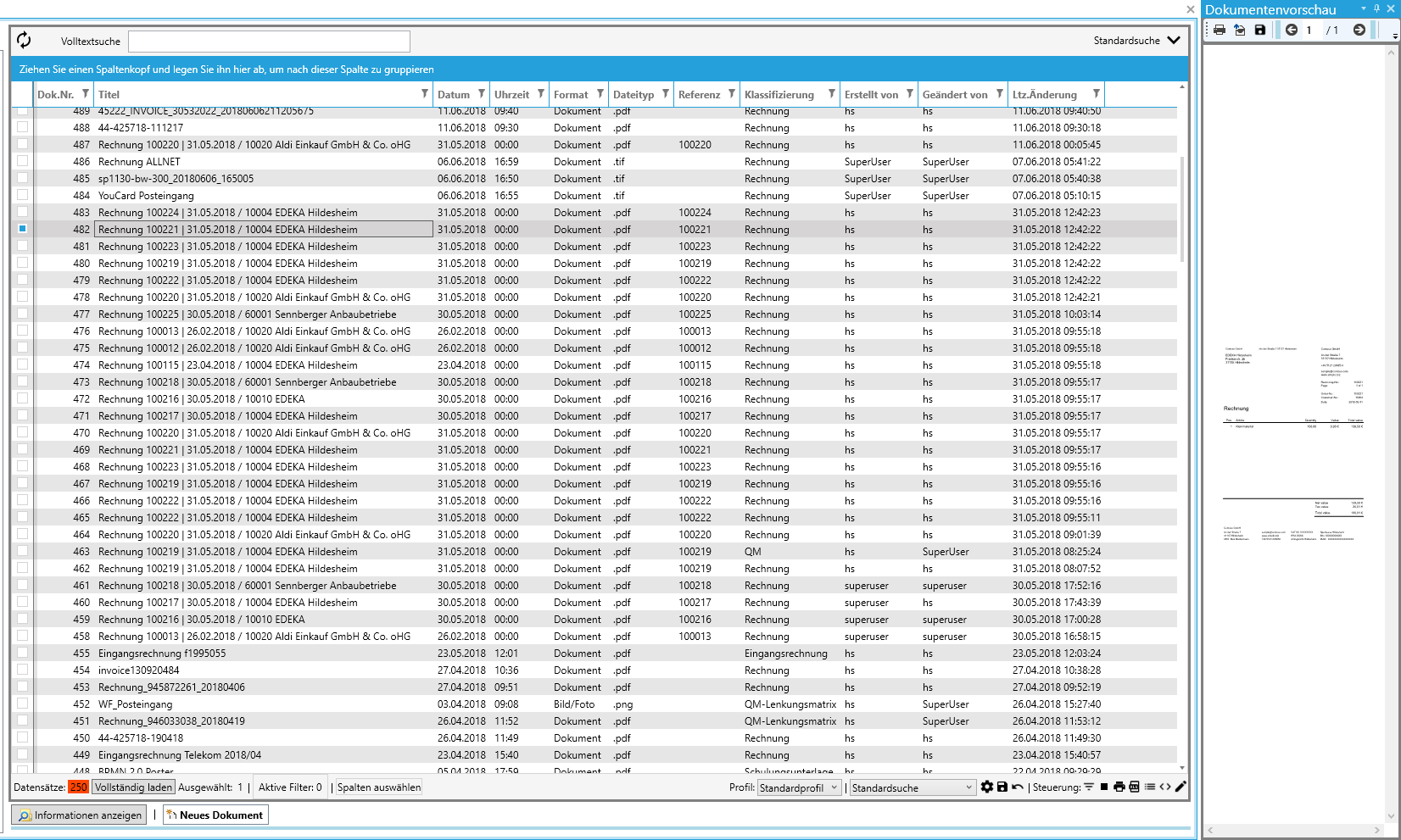The height and width of the screenshot is (840, 1401).
Task: Save the search profile with the disk icon
Action: click(x=1002, y=787)
